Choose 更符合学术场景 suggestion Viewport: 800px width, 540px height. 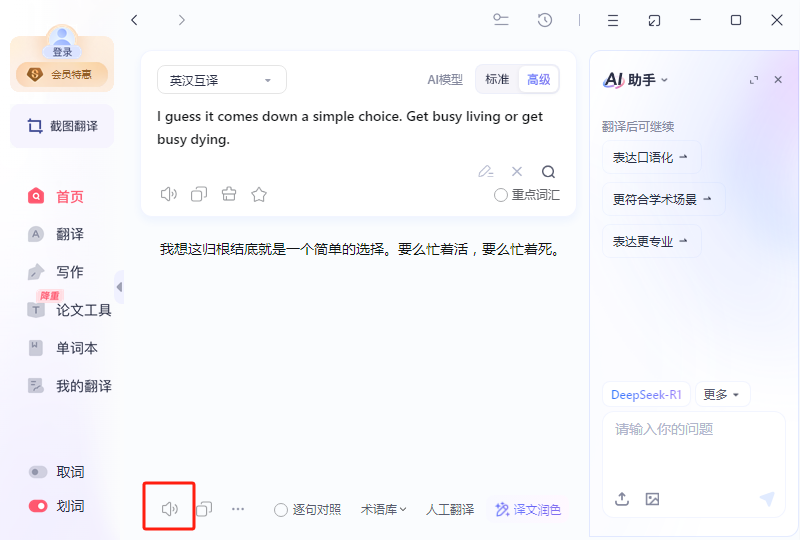point(663,199)
